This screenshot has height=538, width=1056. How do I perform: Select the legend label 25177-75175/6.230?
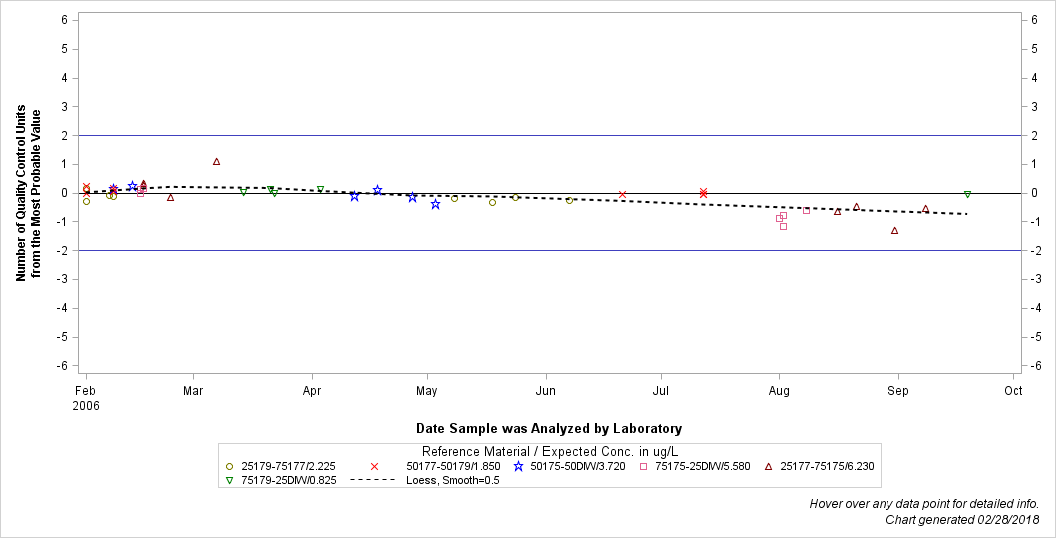[x=827, y=466]
